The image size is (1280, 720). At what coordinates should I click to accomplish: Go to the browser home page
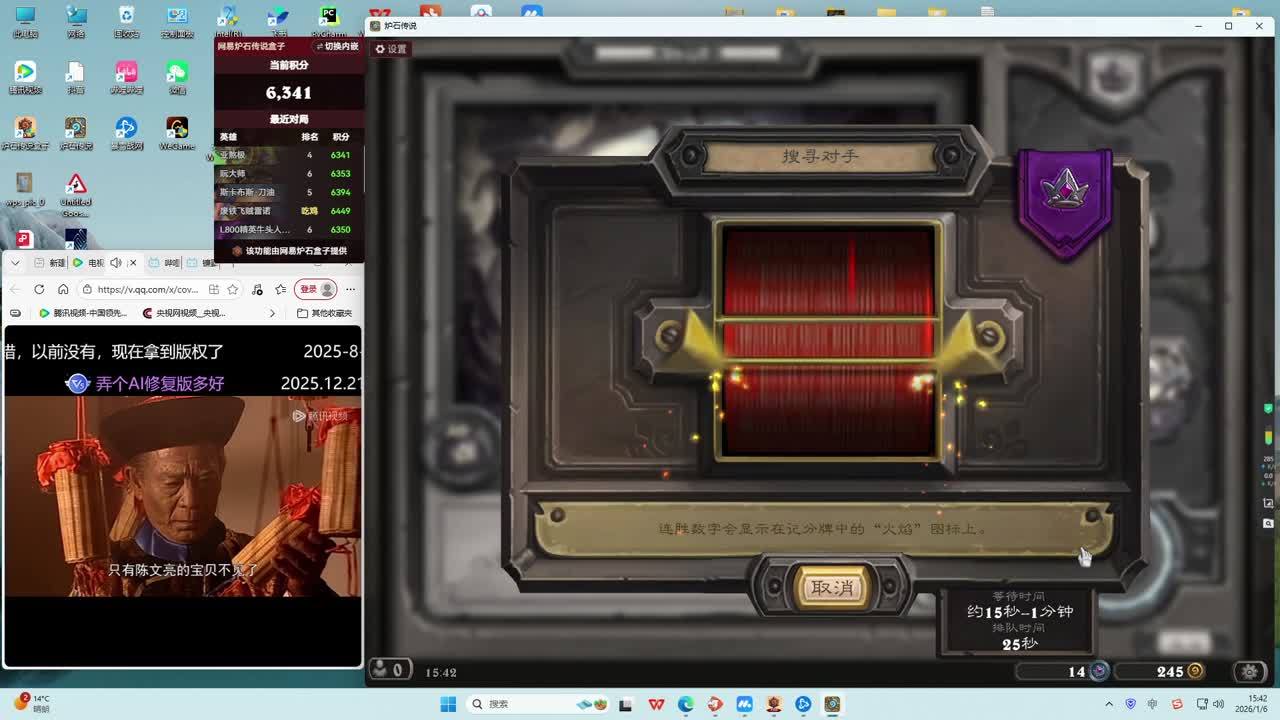[63, 289]
